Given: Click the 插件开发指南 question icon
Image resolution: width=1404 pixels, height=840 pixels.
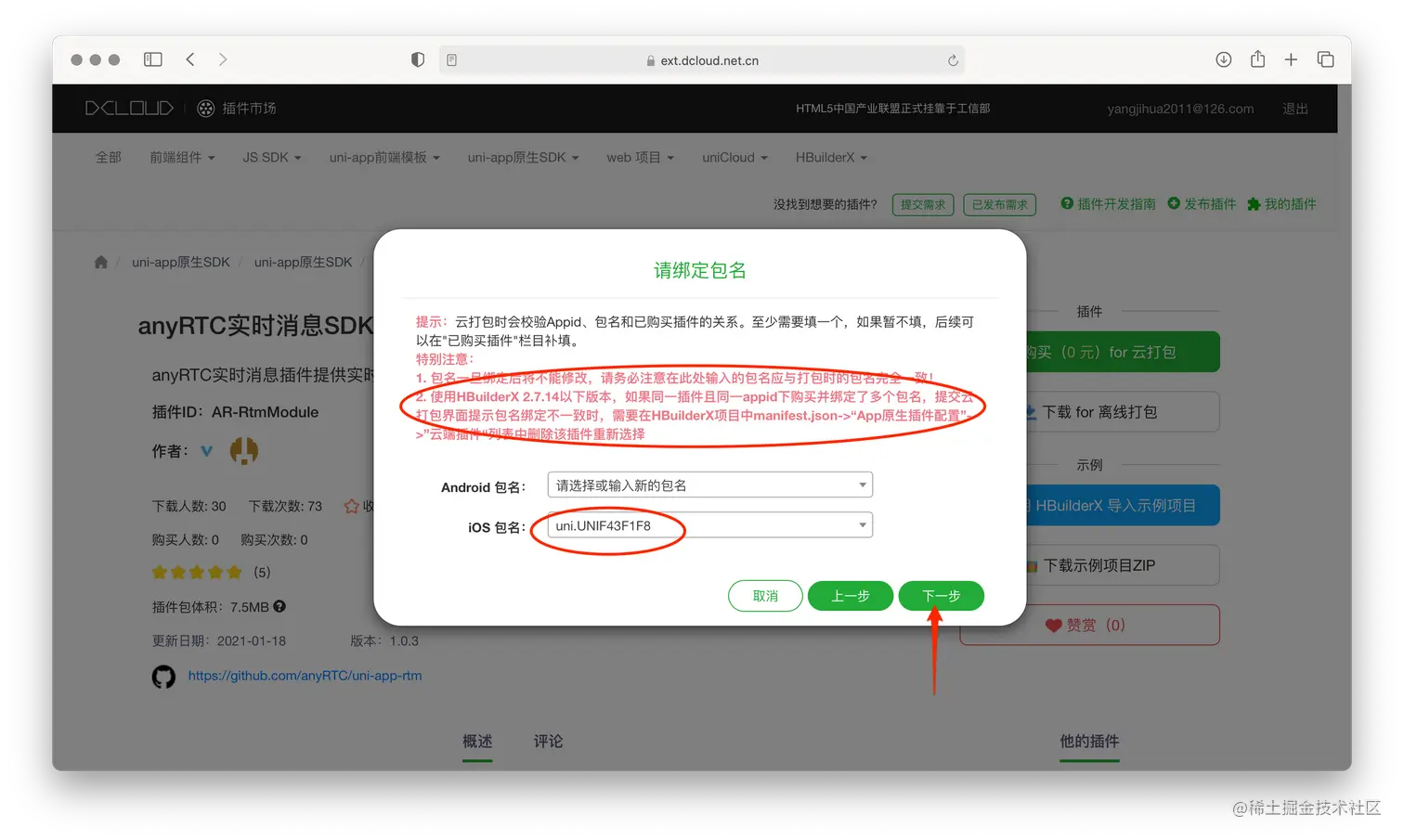Looking at the screenshot, I should coord(1066,204).
